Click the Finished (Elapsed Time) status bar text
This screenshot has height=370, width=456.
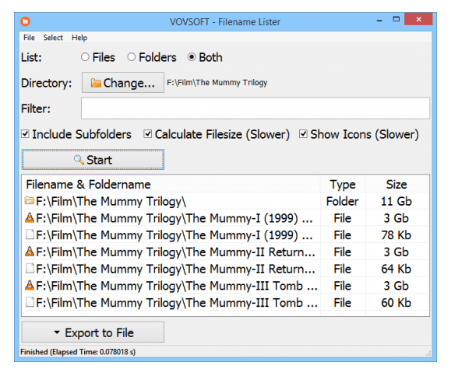click(x=78, y=352)
